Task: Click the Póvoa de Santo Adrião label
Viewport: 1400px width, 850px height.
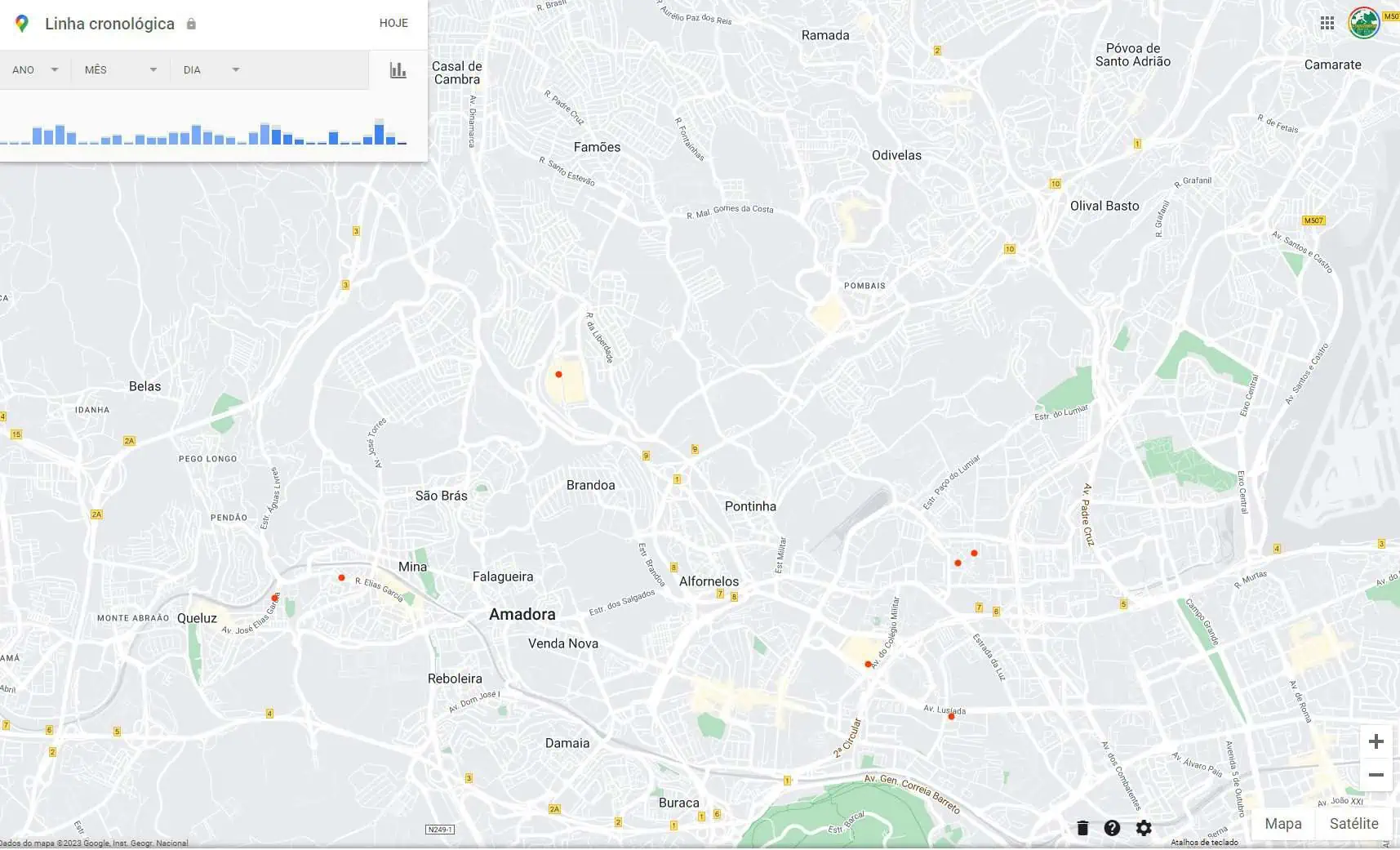Action: tap(1133, 55)
